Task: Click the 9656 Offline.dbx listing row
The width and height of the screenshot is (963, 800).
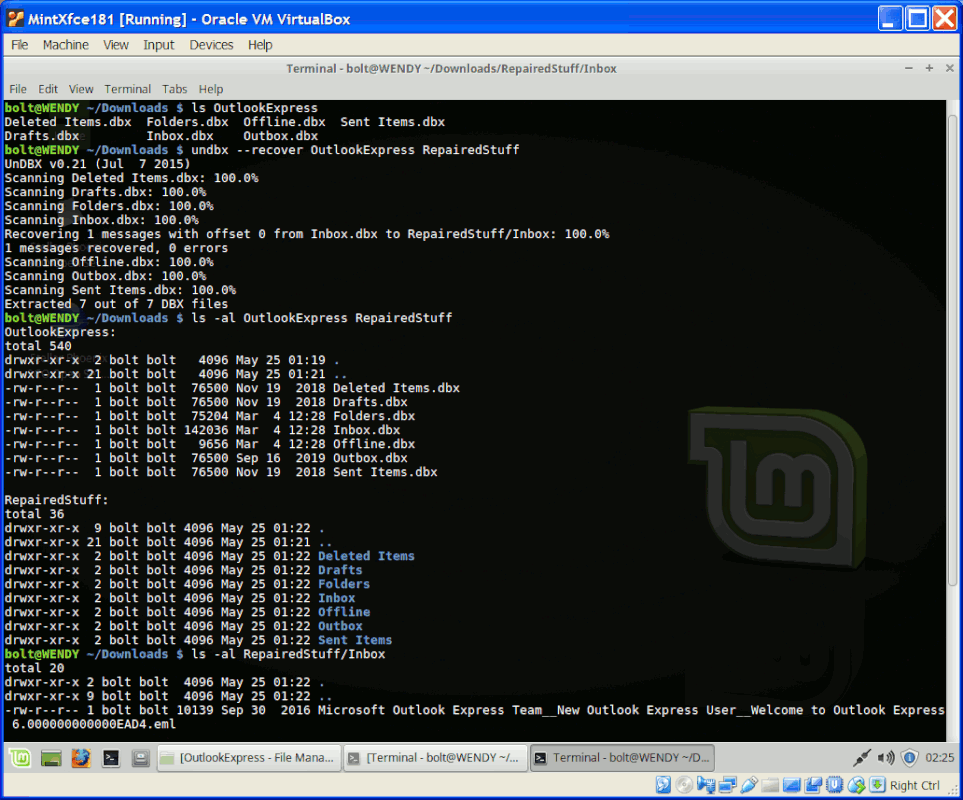Action: pos(209,445)
